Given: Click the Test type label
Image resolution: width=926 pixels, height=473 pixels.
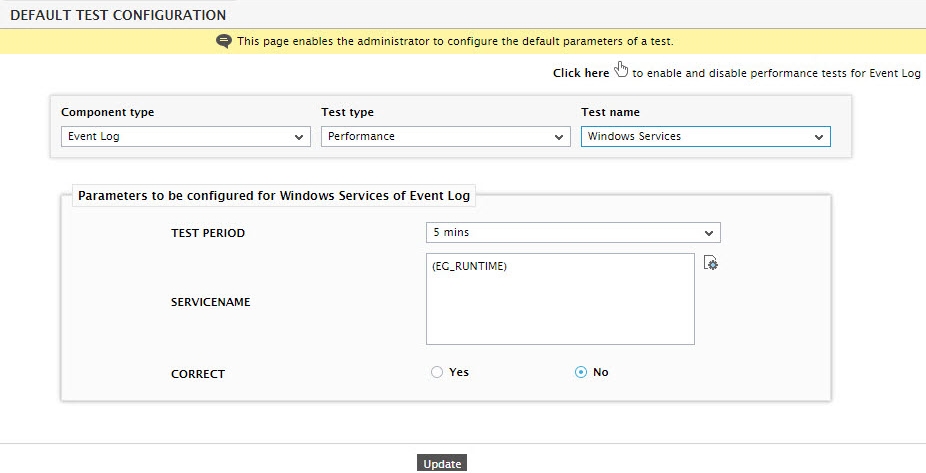Looking at the screenshot, I should click(347, 112).
